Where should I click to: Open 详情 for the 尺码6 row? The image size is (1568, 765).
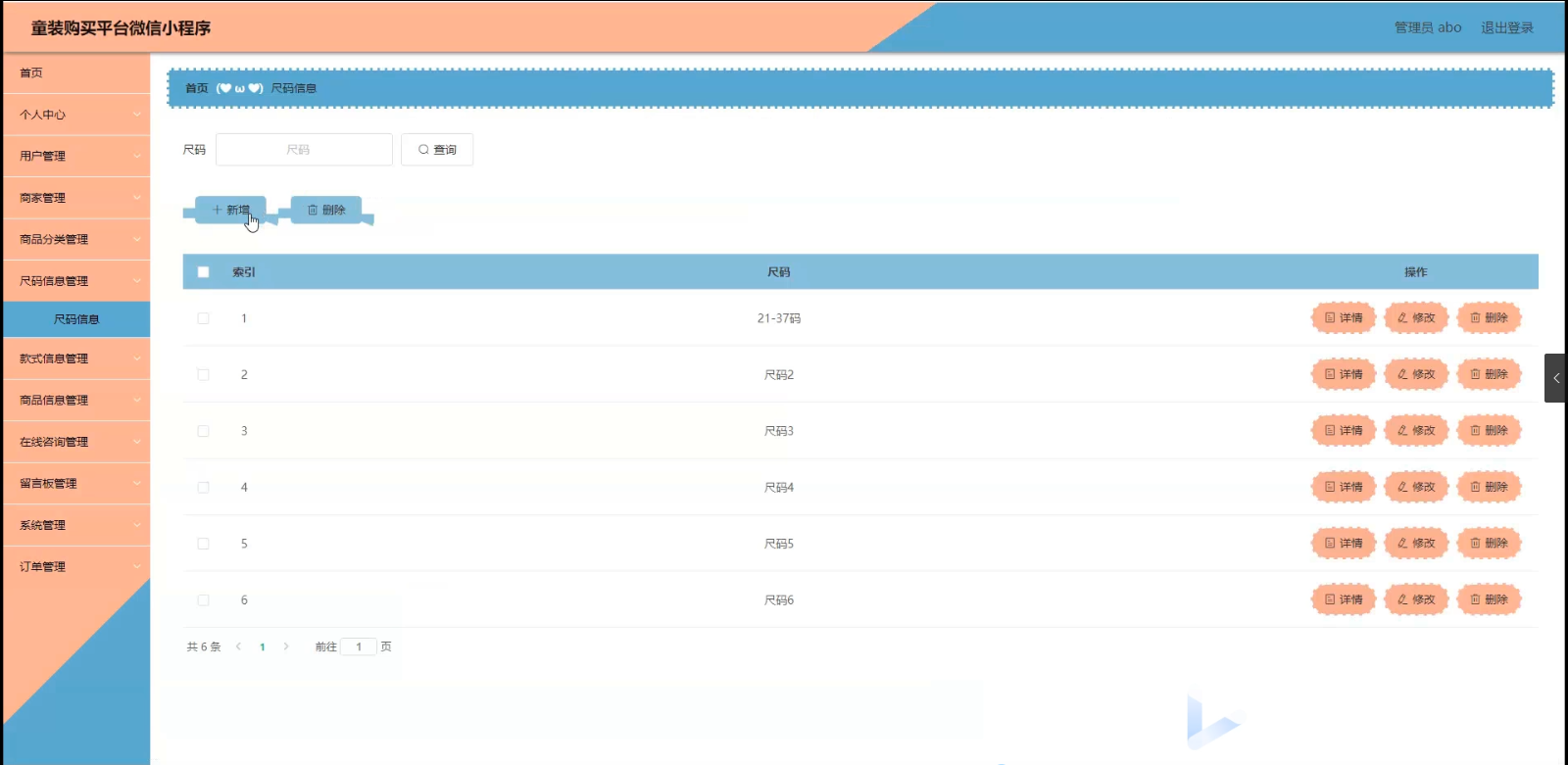(x=1344, y=599)
